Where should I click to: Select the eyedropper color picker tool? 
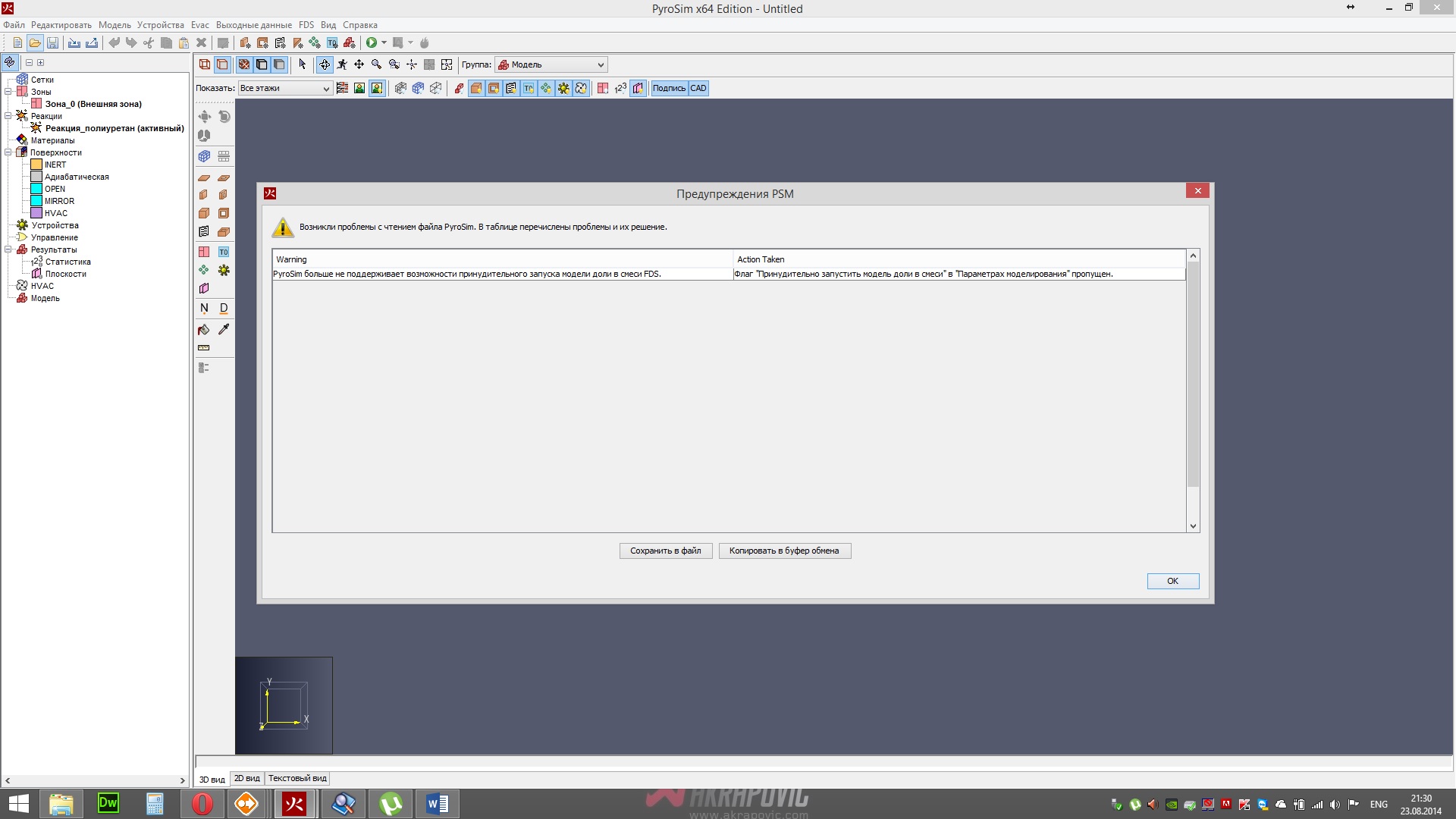[x=224, y=329]
